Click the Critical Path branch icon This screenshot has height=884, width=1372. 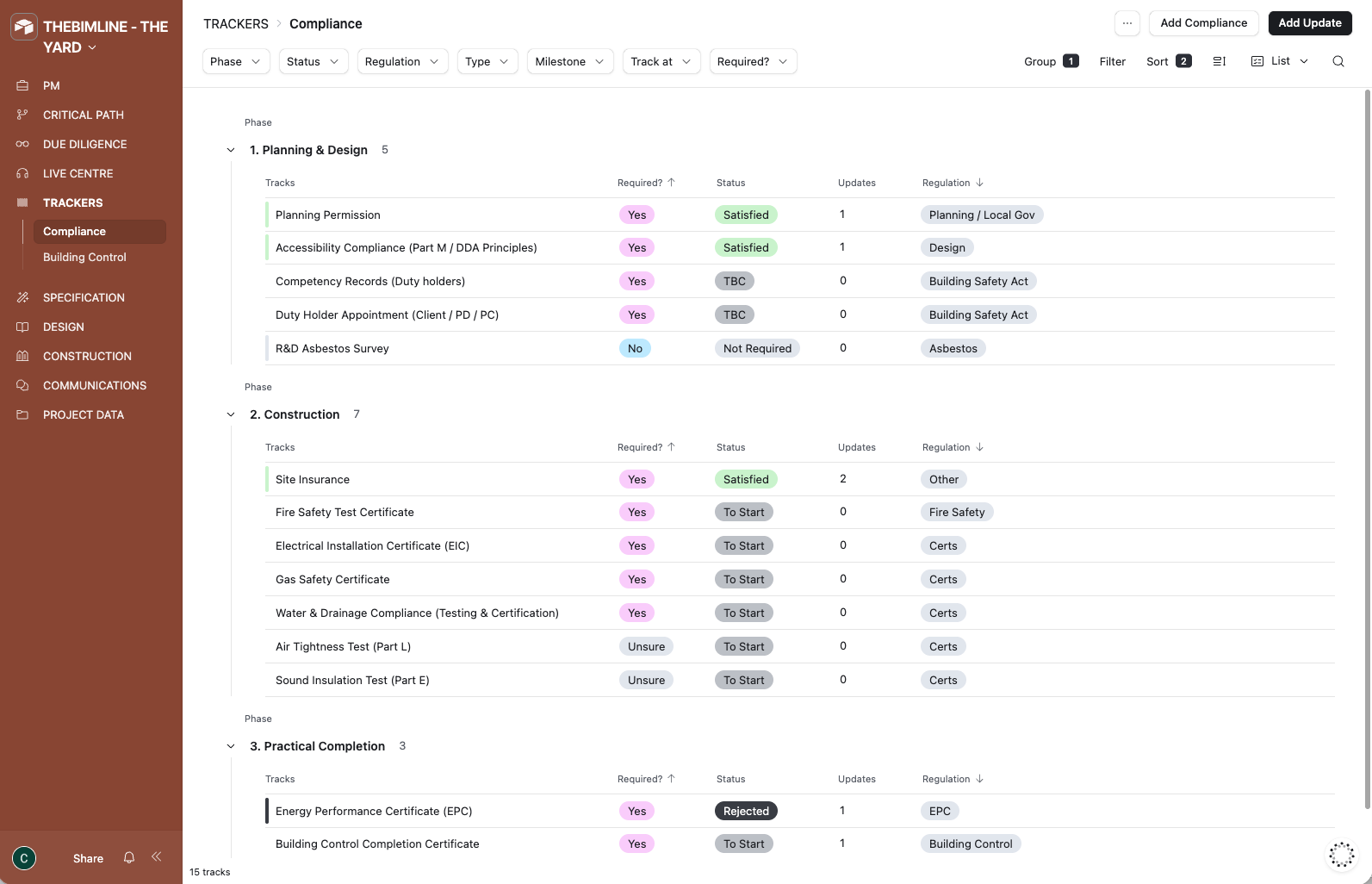pyautogui.click(x=22, y=115)
